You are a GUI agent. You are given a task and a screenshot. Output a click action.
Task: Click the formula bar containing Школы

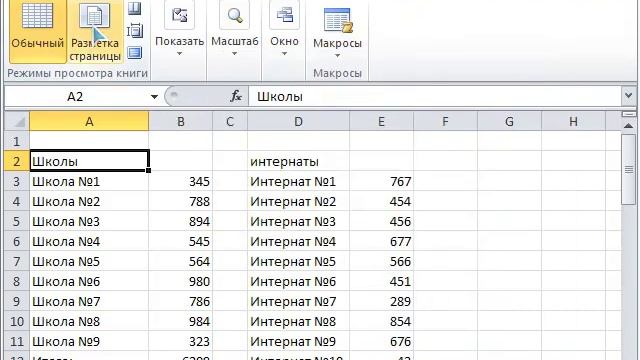tap(435, 97)
